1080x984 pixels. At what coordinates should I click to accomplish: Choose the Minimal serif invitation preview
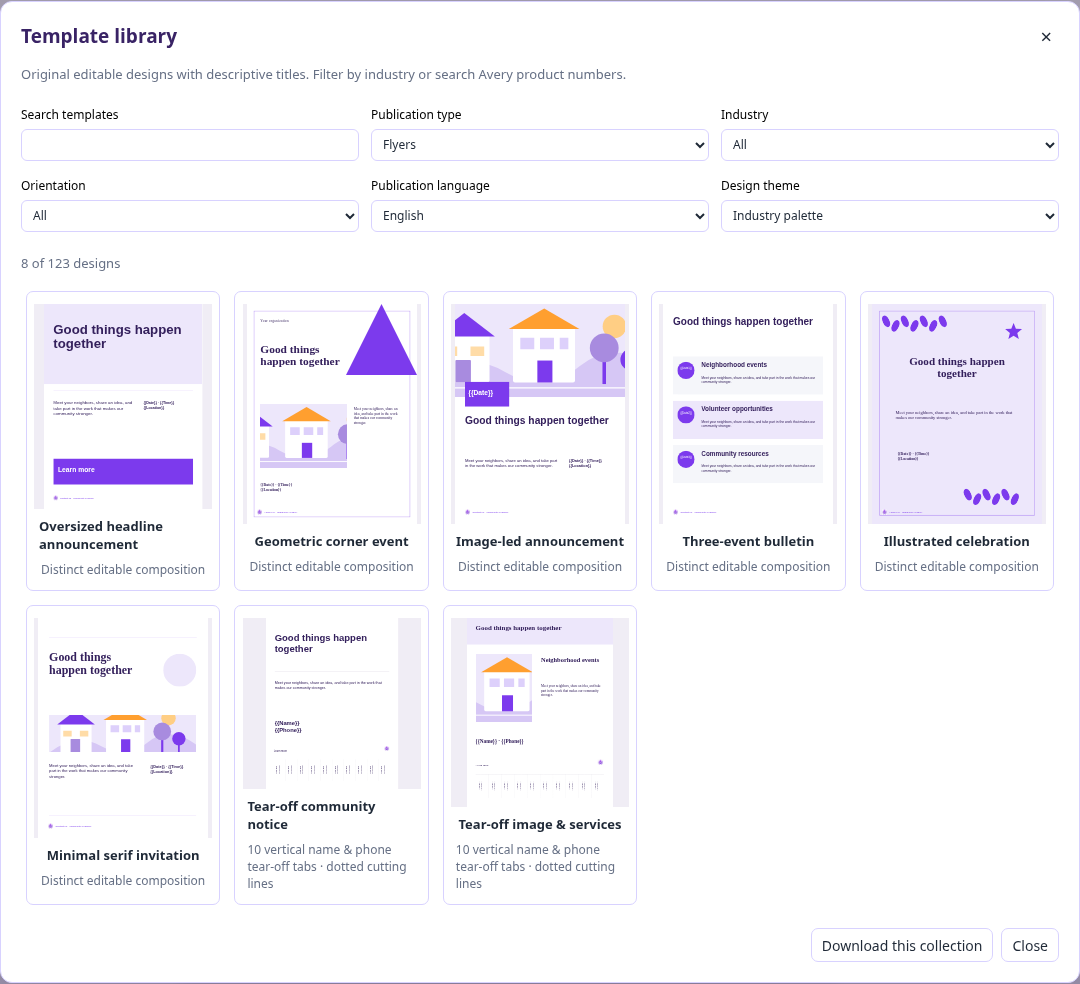(123, 728)
